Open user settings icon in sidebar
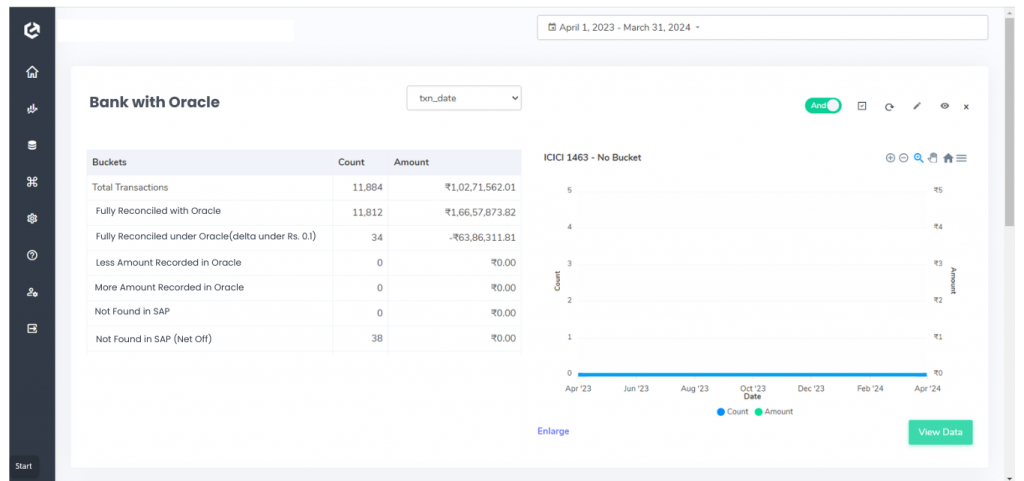 (x=31, y=292)
